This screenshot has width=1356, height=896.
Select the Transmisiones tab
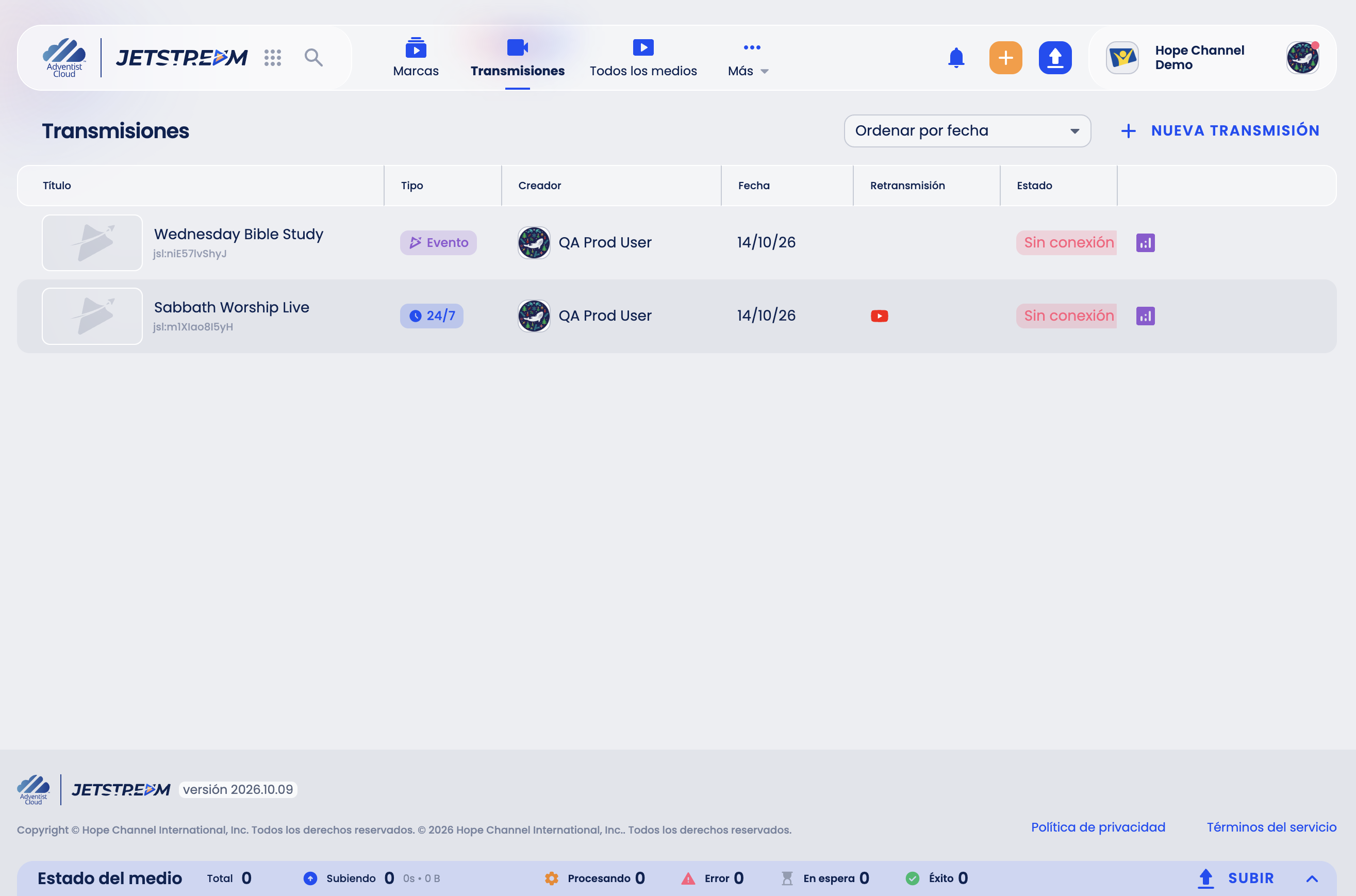[x=517, y=58]
